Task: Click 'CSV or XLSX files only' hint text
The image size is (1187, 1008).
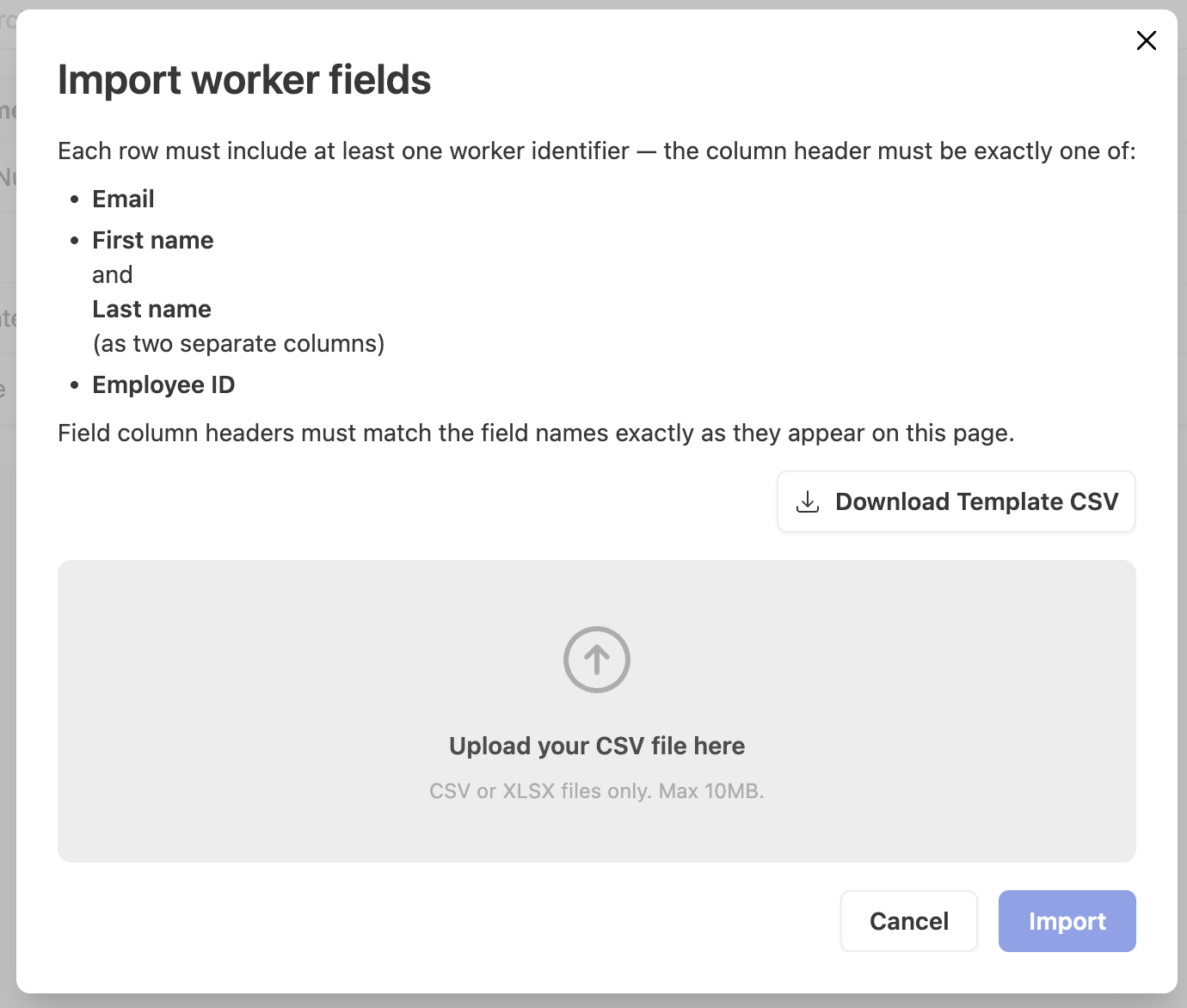Action: [x=597, y=791]
